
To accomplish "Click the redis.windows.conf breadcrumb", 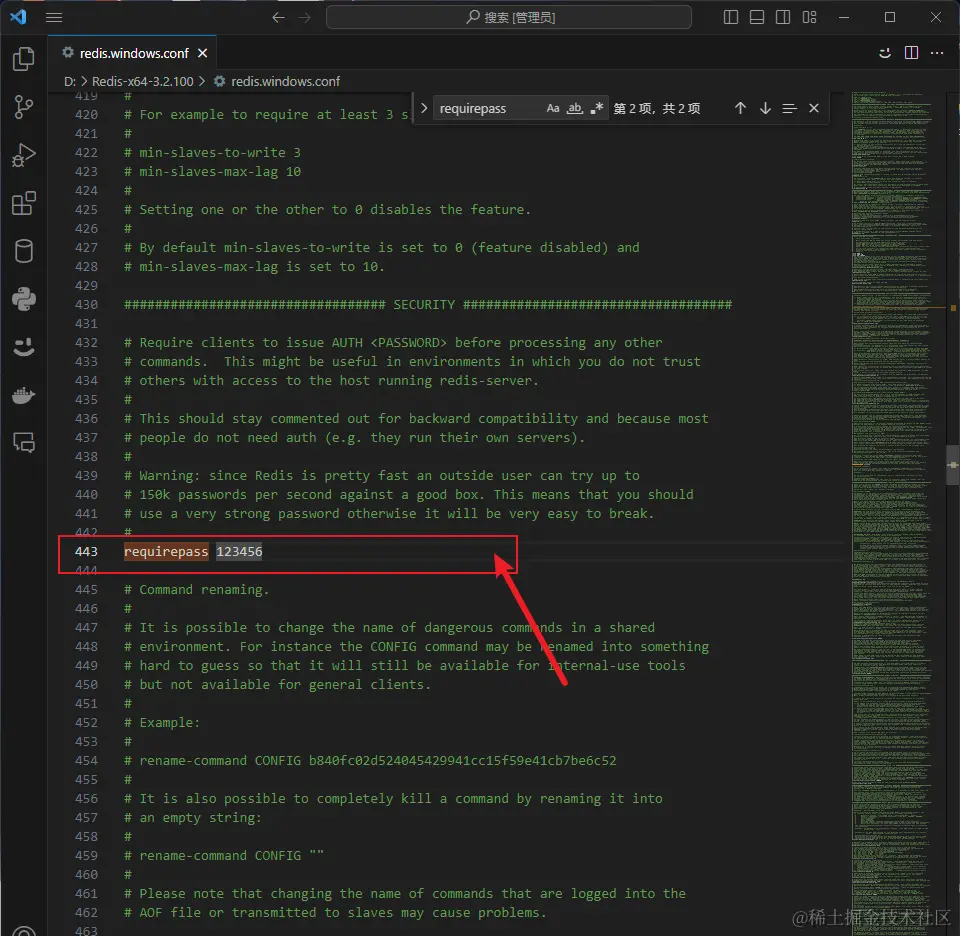I will (285, 81).
